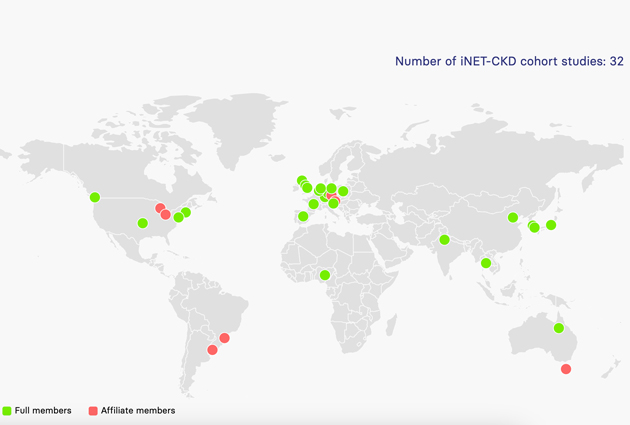
Task: Select the northeastern-most green marker in the USA
Action: click(186, 212)
